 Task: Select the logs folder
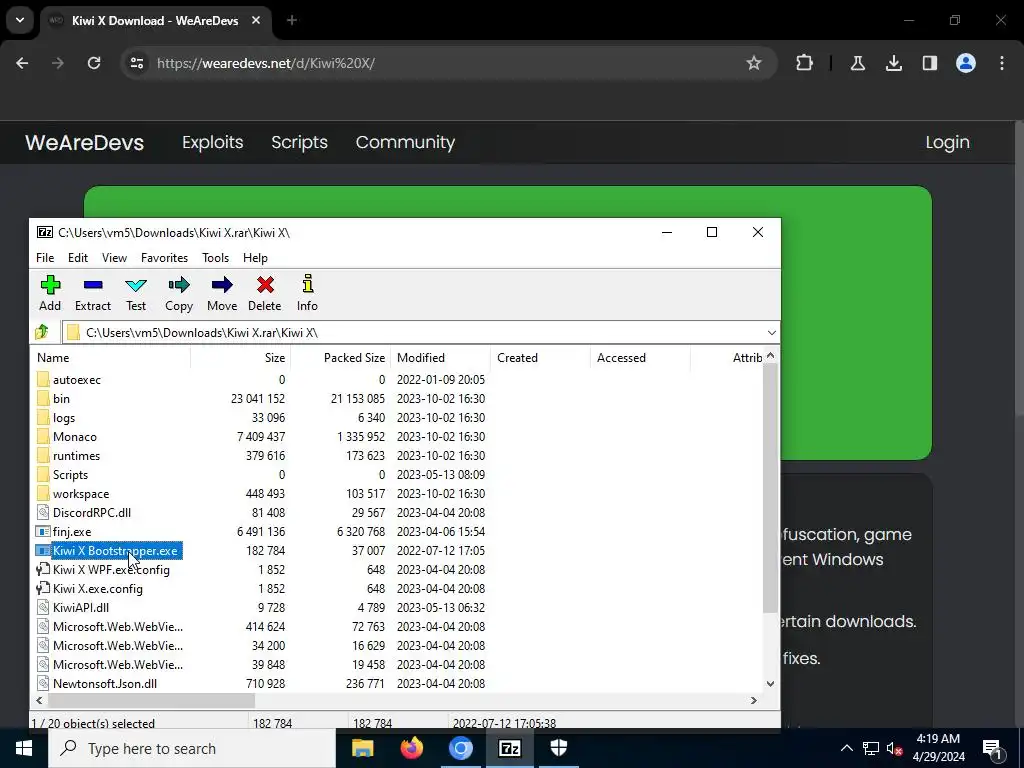64,417
